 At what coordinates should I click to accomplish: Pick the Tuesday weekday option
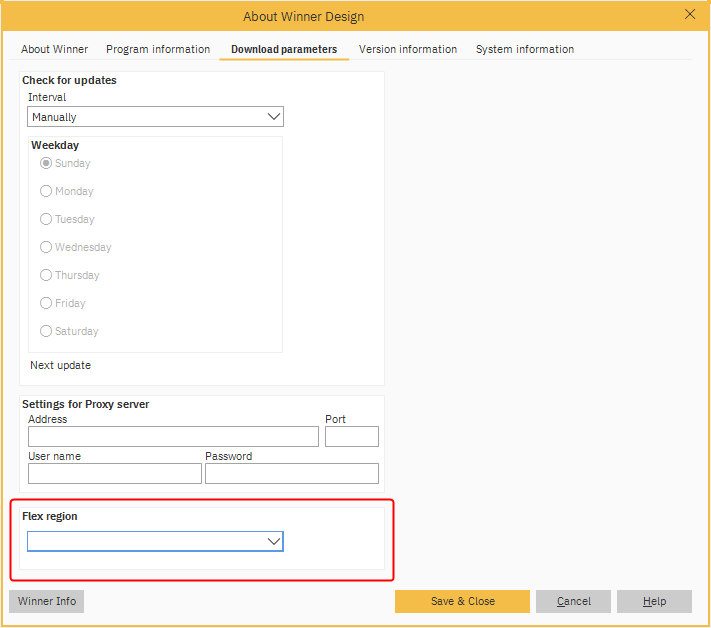click(x=46, y=219)
